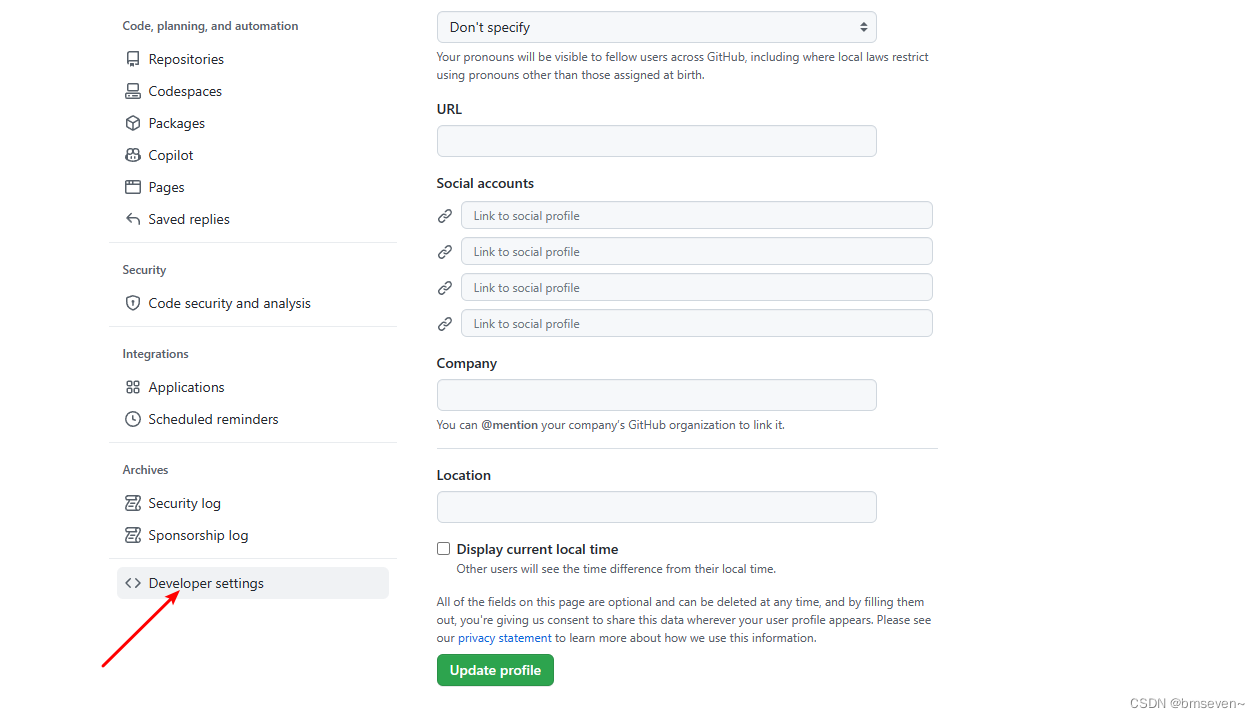Click the first social profile link field
The width and height of the screenshot is (1260, 718).
pyautogui.click(x=696, y=216)
